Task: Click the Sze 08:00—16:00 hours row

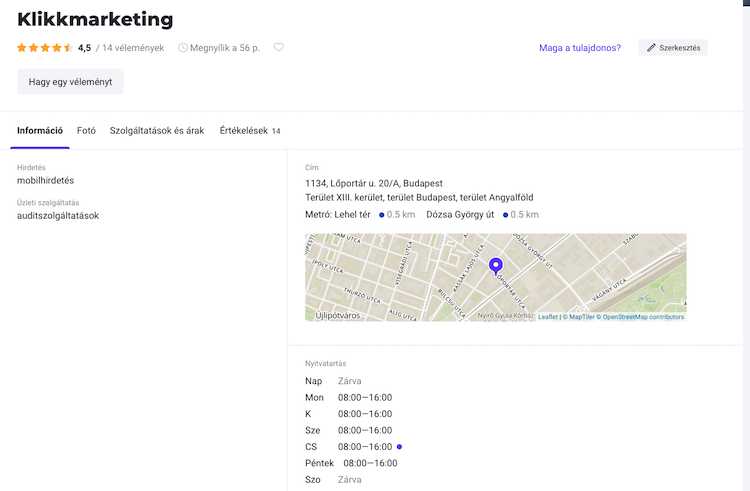Action: click(349, 430)
